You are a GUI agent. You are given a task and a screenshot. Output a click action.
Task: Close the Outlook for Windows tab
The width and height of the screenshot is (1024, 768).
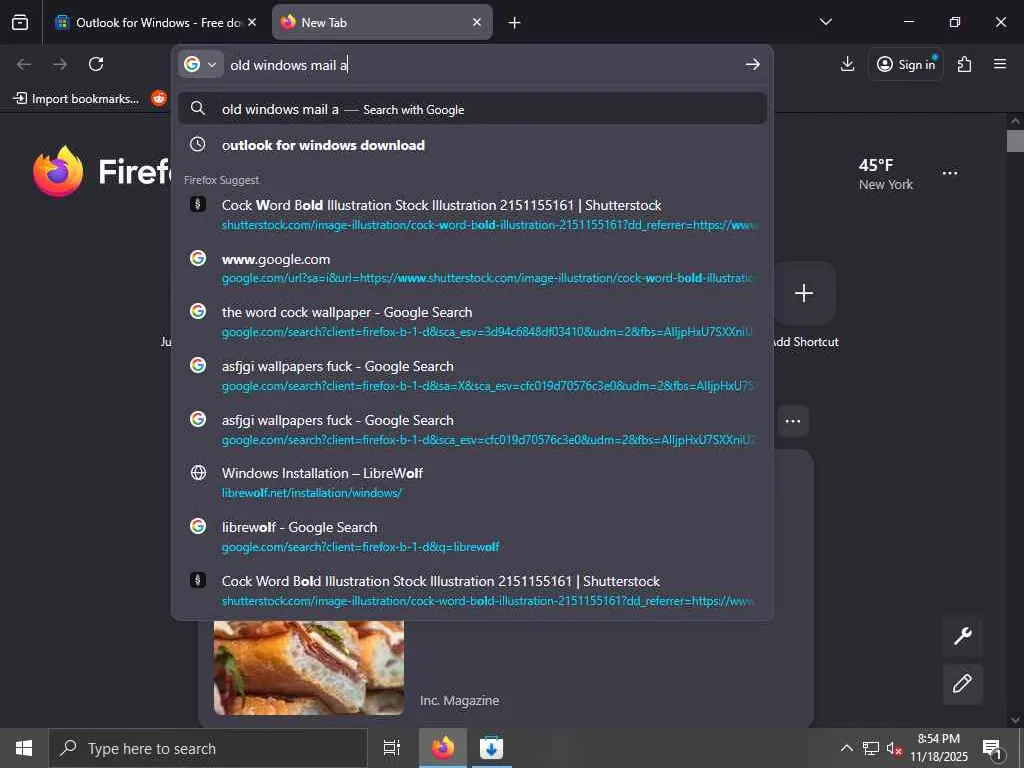[x=252, y=22]
